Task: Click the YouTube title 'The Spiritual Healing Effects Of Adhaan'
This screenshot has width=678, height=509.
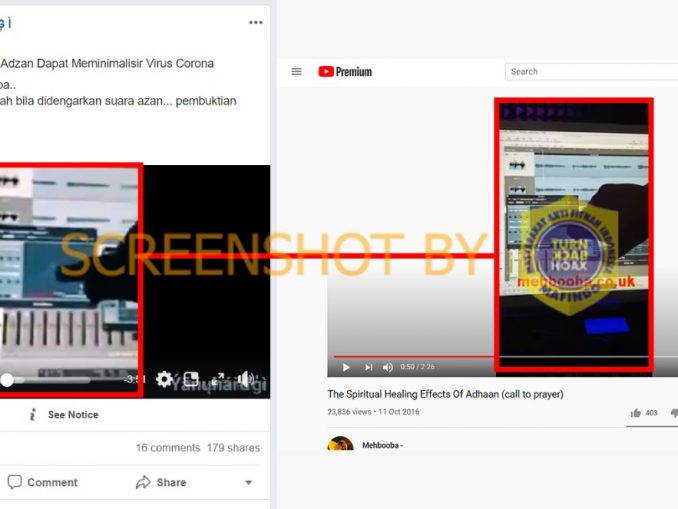Action: 445,394
